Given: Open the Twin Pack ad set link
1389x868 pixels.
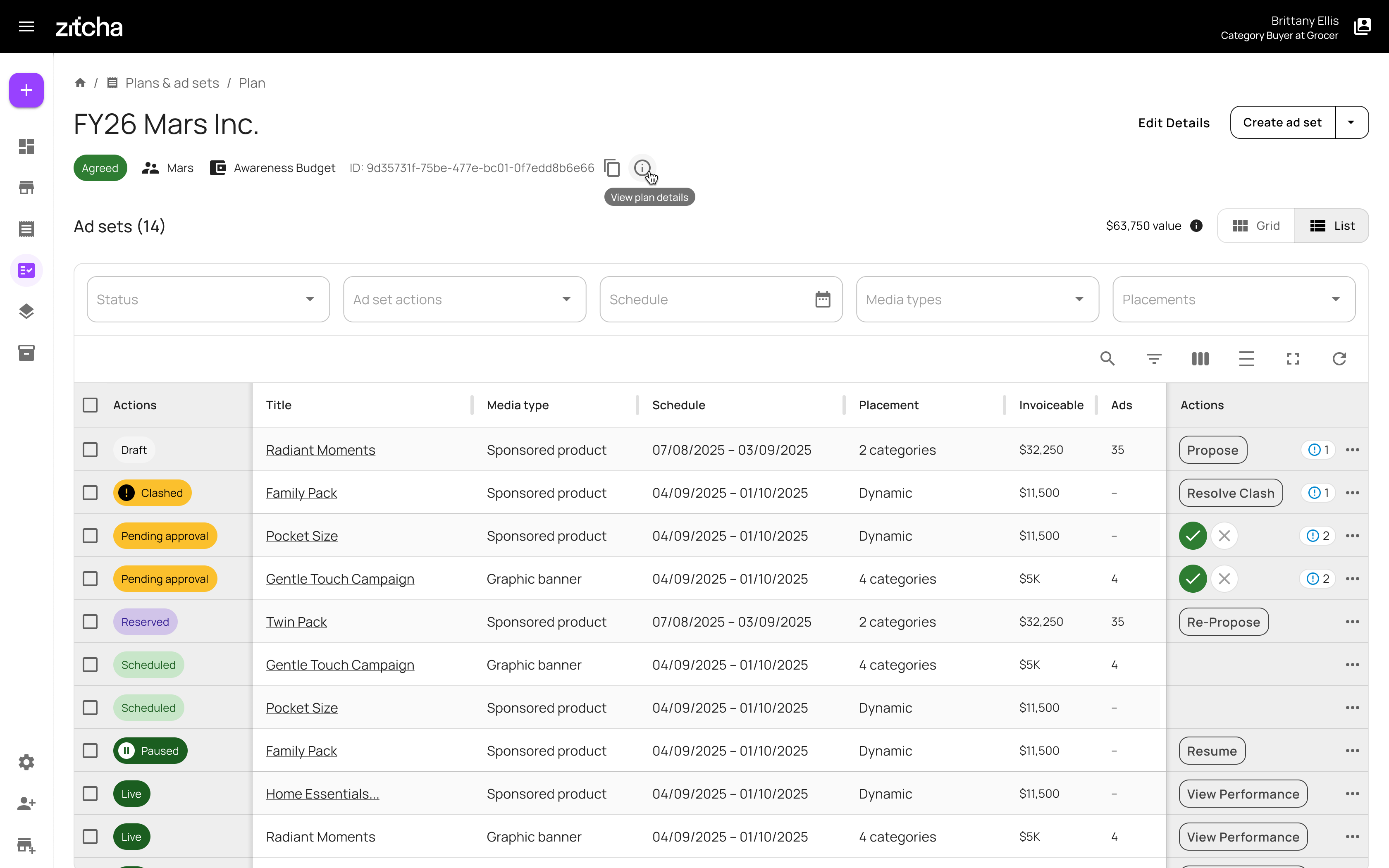Looking at the screenshot, I should (x=296, y=622).
